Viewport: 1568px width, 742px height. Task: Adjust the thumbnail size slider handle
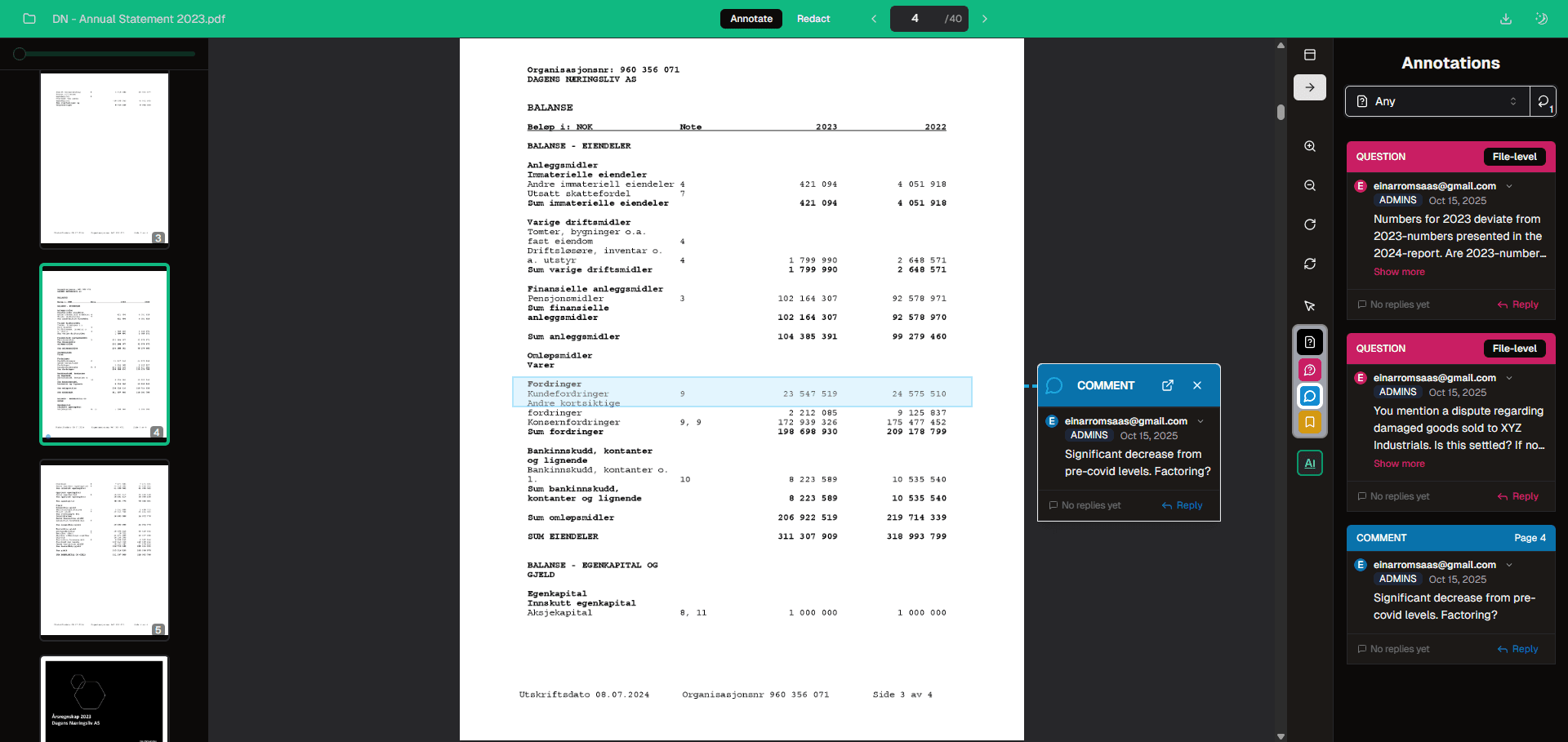tap(20, 54)
